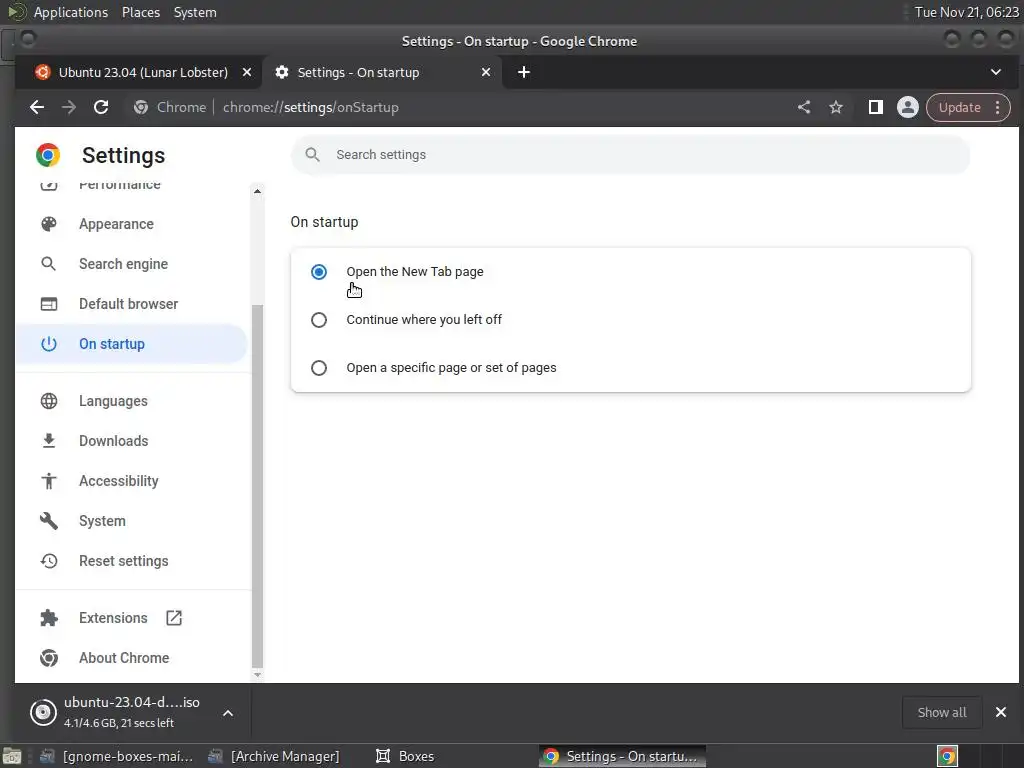The height and width of the screenshot is (768, 1024).
Task: Click the external link icon beside Extensions
Action: click(x=174, y=618)
